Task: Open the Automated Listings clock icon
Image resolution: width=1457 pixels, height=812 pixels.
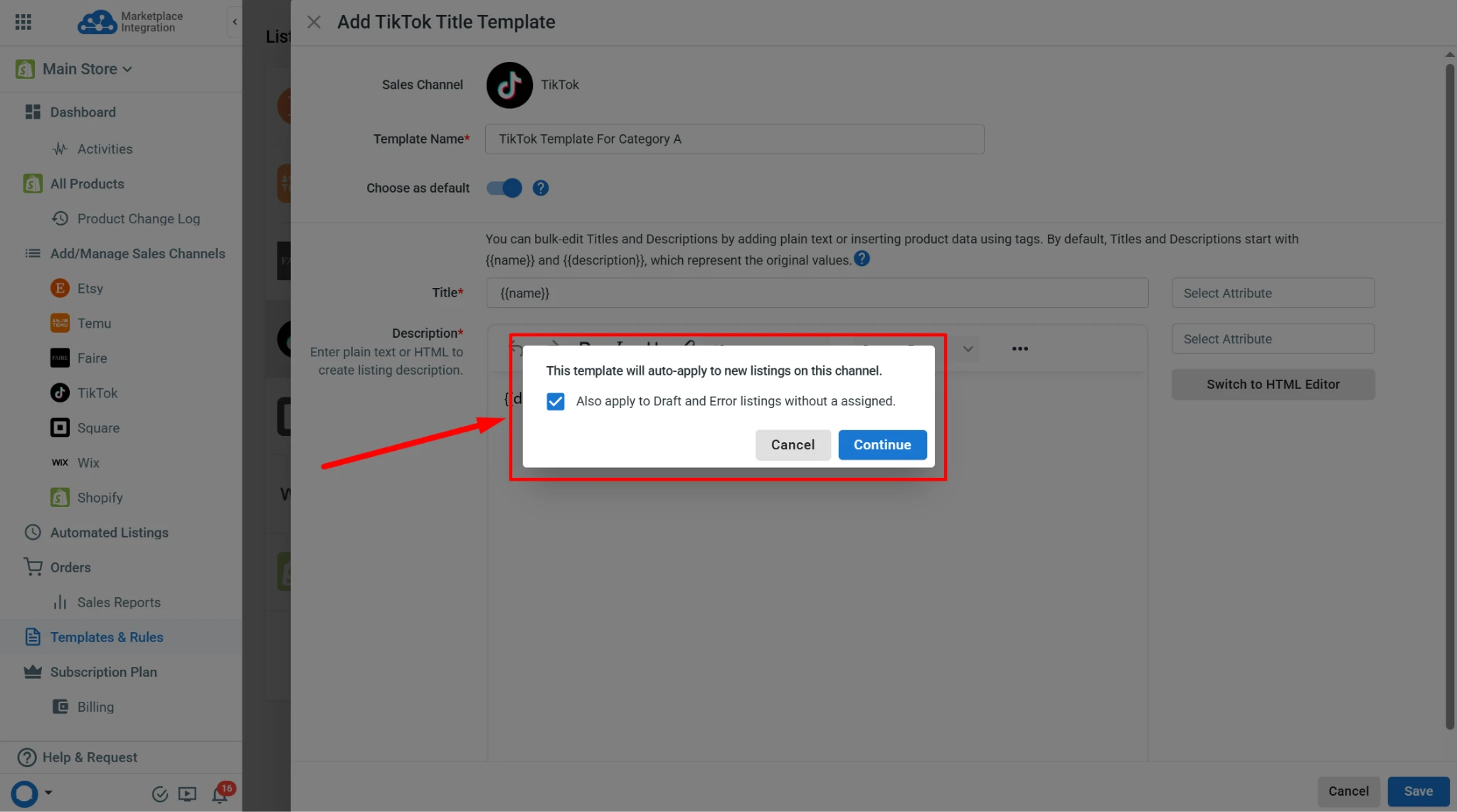Action: pyautogui.click(x=33, y=532)
